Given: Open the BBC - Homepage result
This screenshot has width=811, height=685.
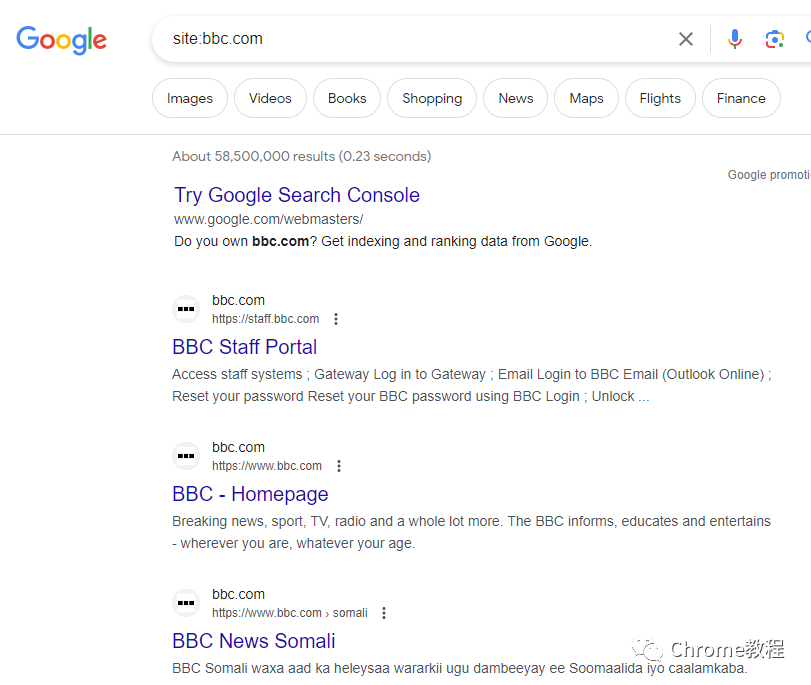Looking at the screenshot, I should (x=250, y=494).
